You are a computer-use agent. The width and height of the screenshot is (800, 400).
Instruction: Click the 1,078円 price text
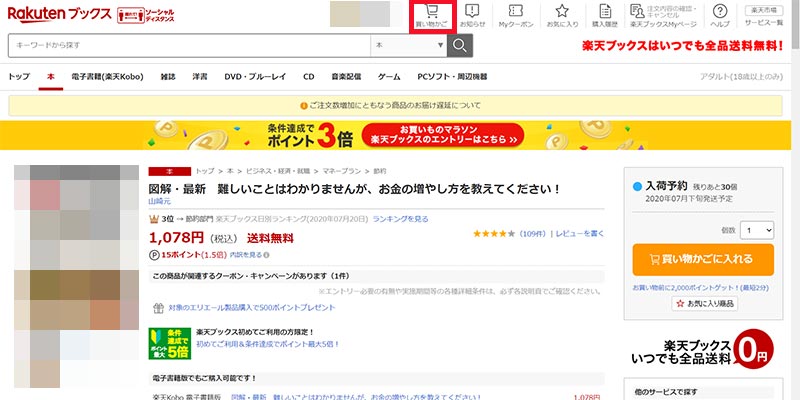click(x=177, y=238)
